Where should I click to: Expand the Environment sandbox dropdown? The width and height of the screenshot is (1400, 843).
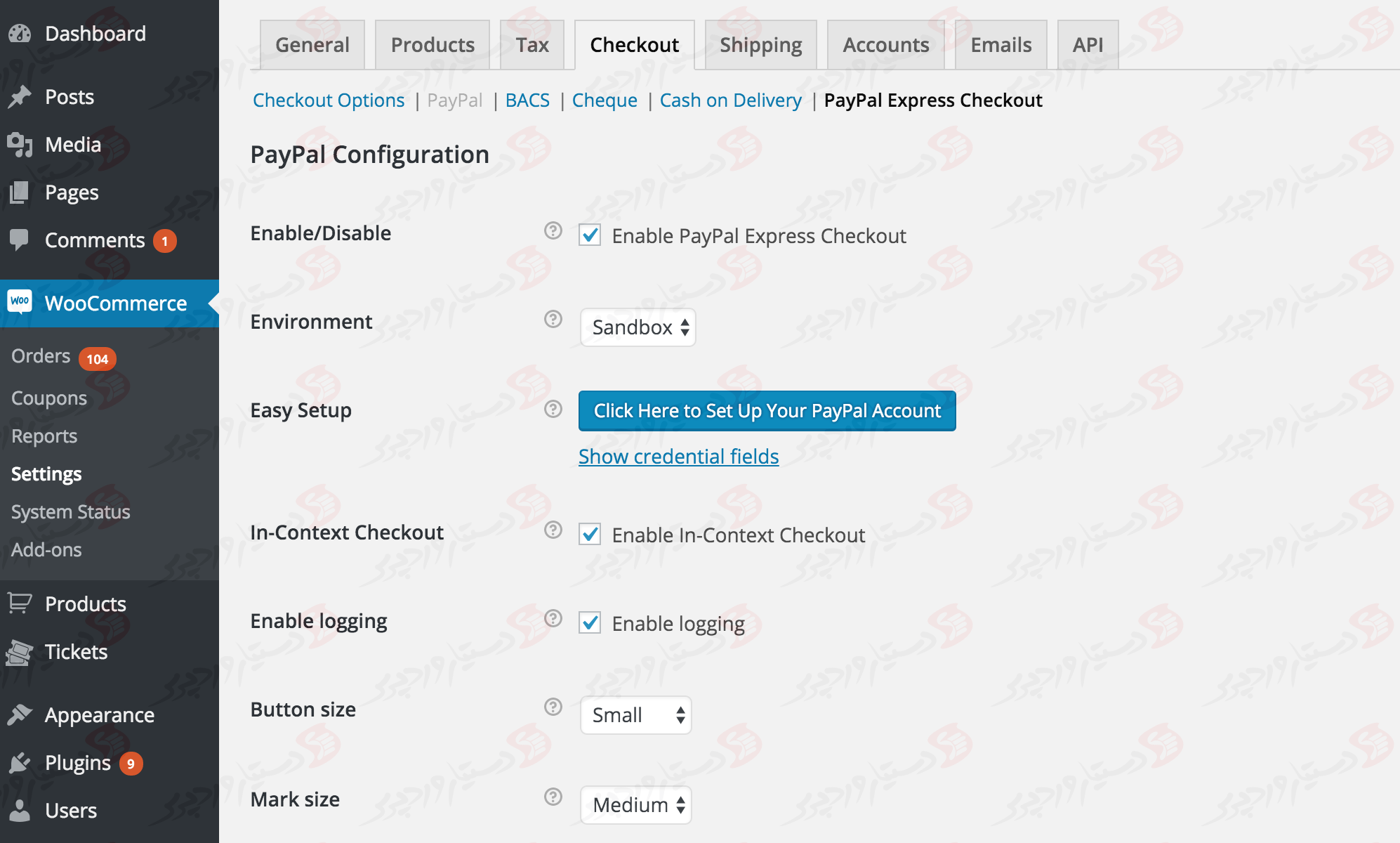(x=635, y=327)
